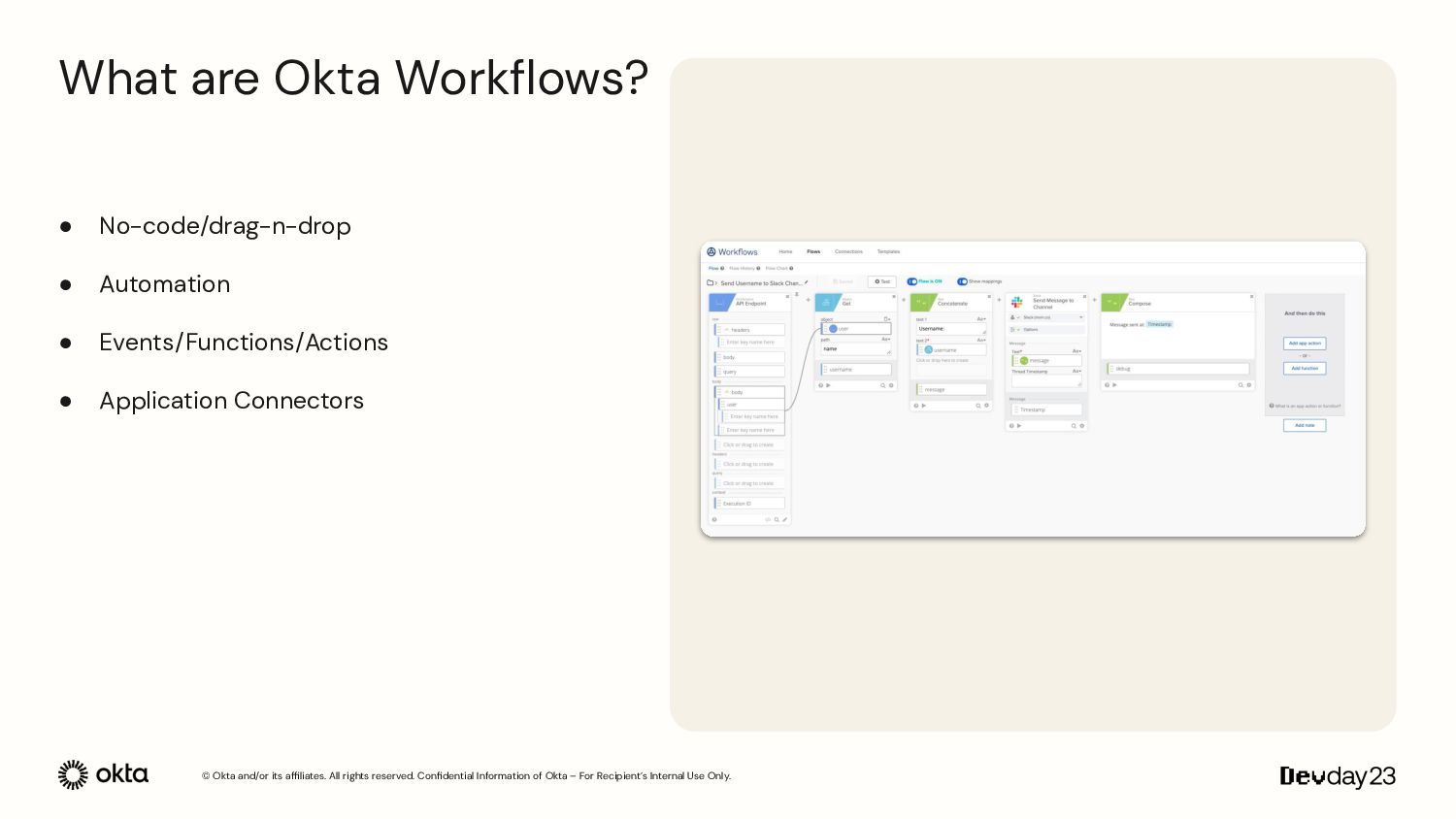Open the Compose card settings gear
1456x819 pixels.
click(1249, 385)
